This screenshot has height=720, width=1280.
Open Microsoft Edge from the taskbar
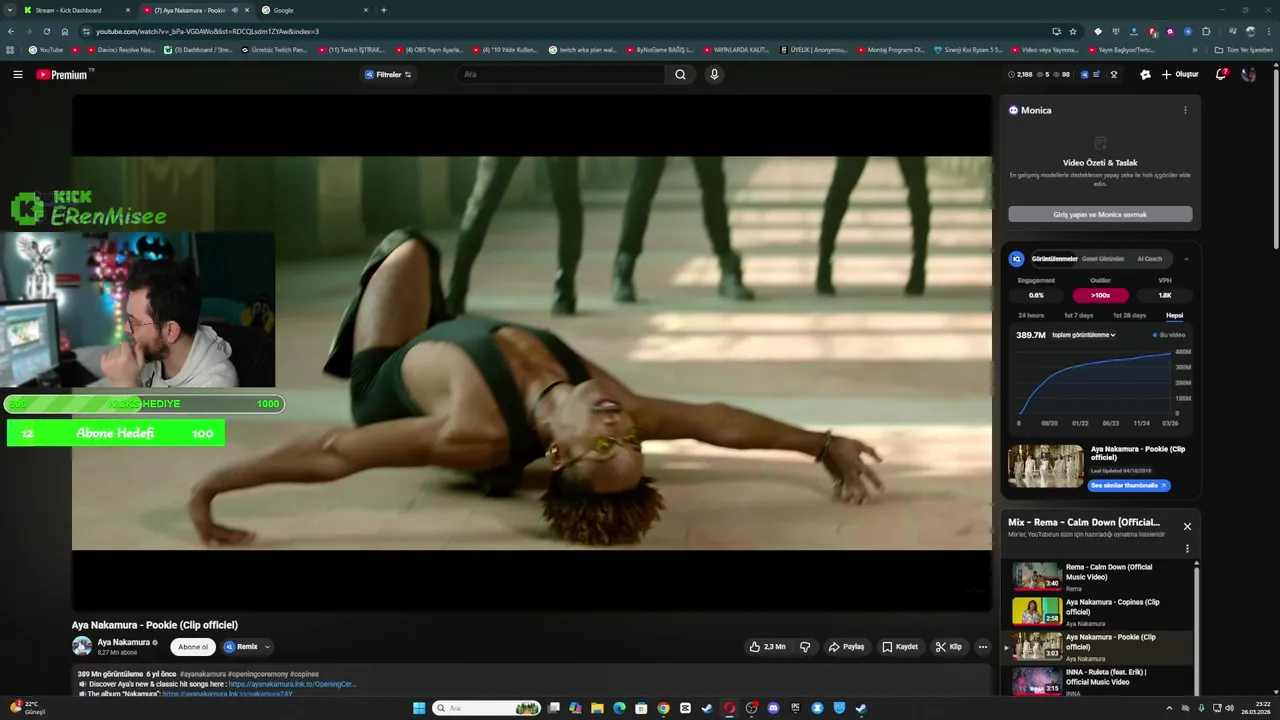pos(619,708)
